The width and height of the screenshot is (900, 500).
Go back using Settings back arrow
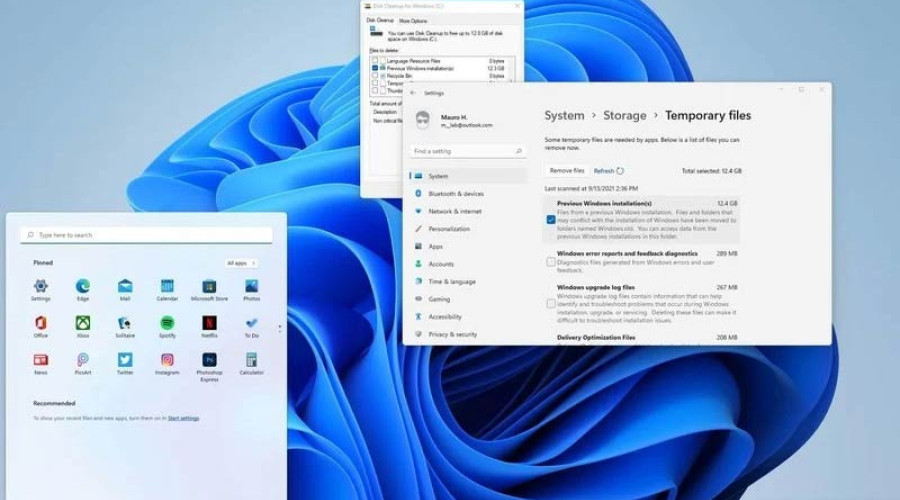coord(413,93)
